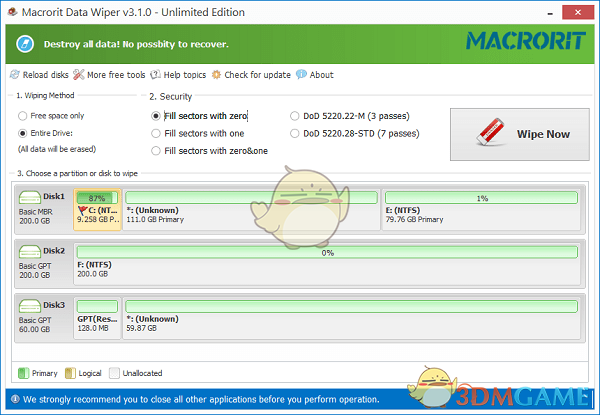Screen dimensions: 600x415
Task: Open More free tools
Action: point(109,75)
